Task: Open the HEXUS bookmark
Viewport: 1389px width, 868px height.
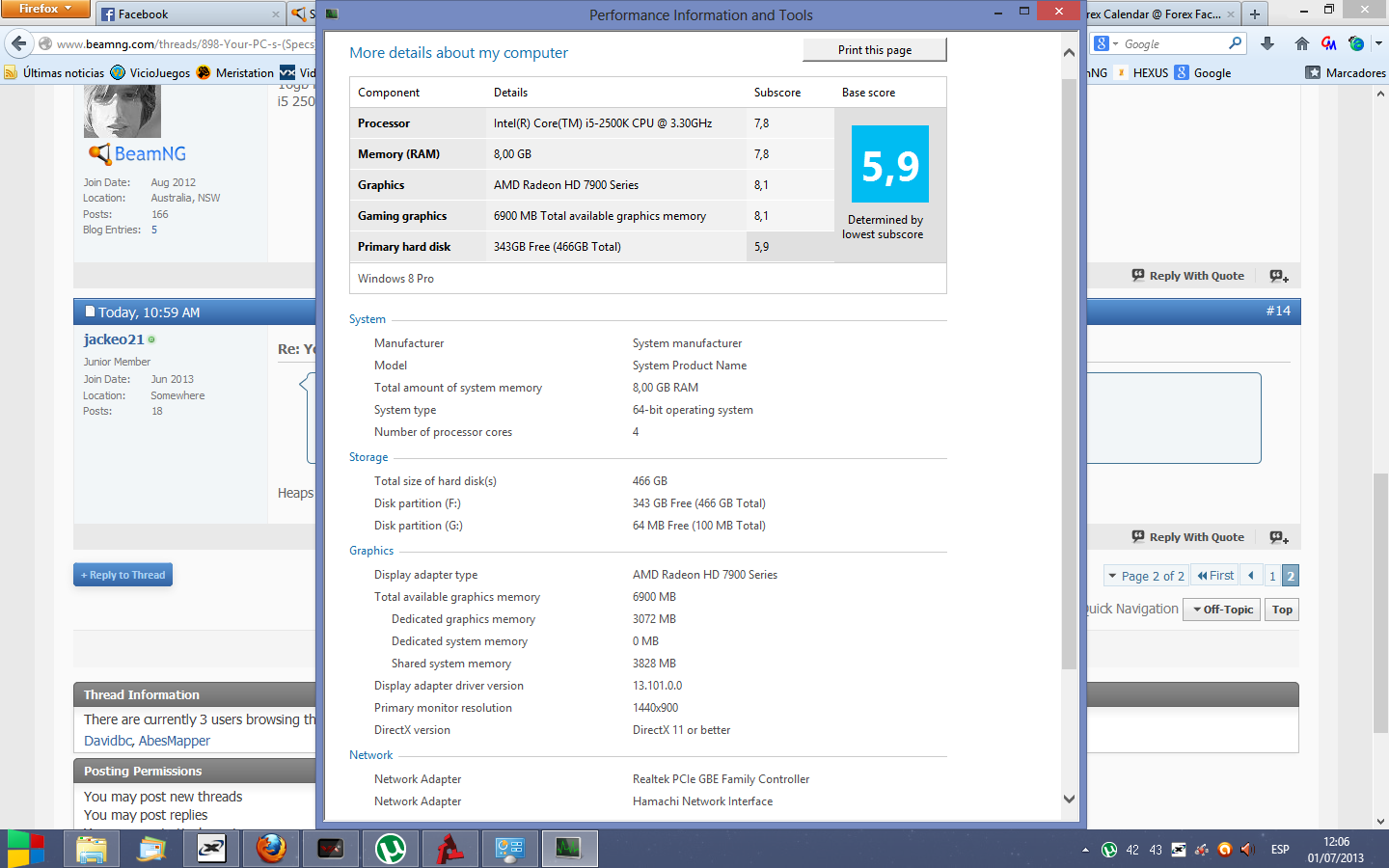Action: click(1141, 72)
